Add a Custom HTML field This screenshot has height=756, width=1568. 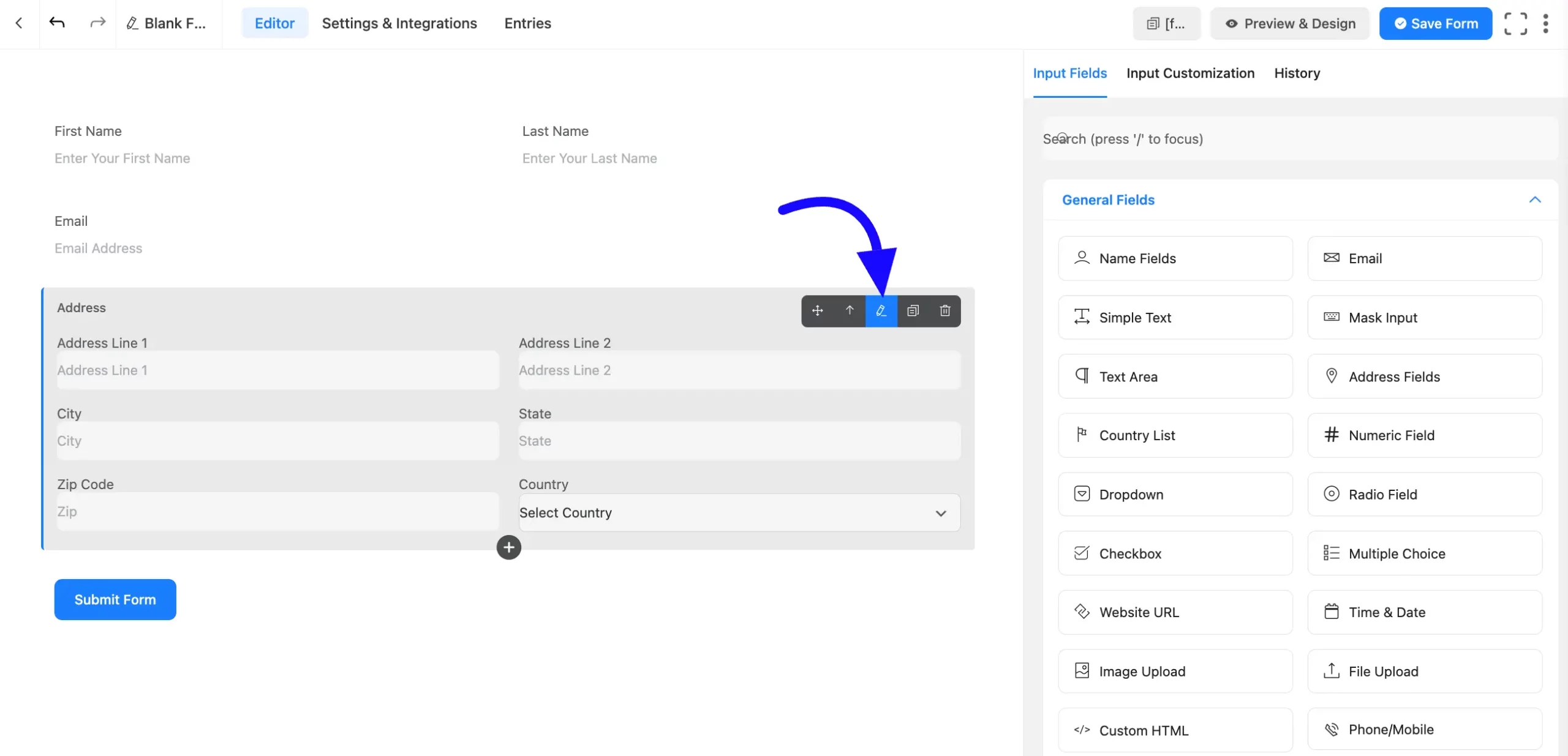1175,730
